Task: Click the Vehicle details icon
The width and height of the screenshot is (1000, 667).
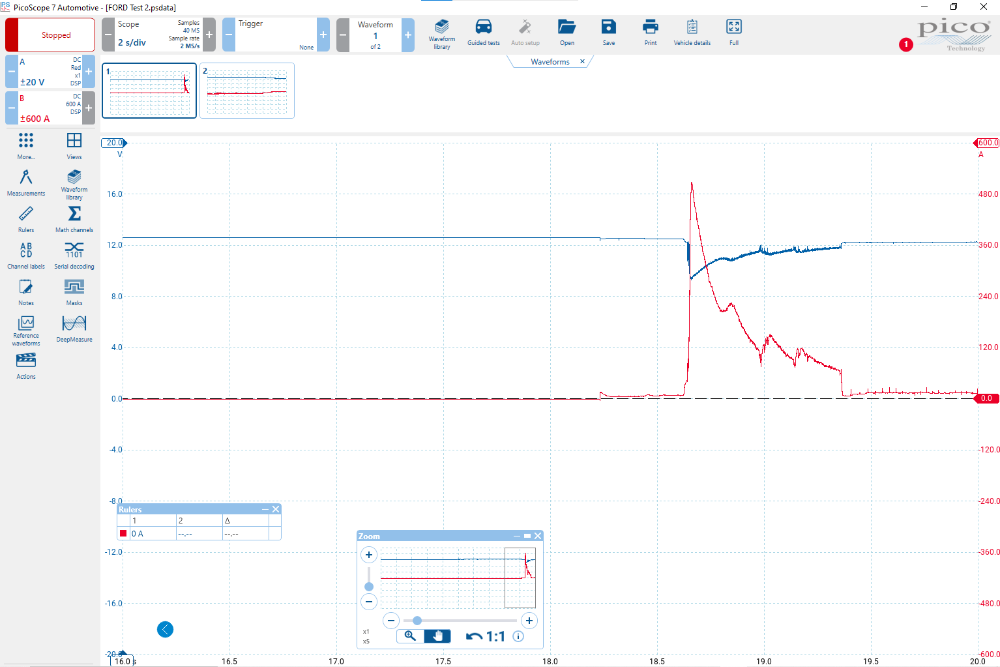Action: (x=691, y=30)
